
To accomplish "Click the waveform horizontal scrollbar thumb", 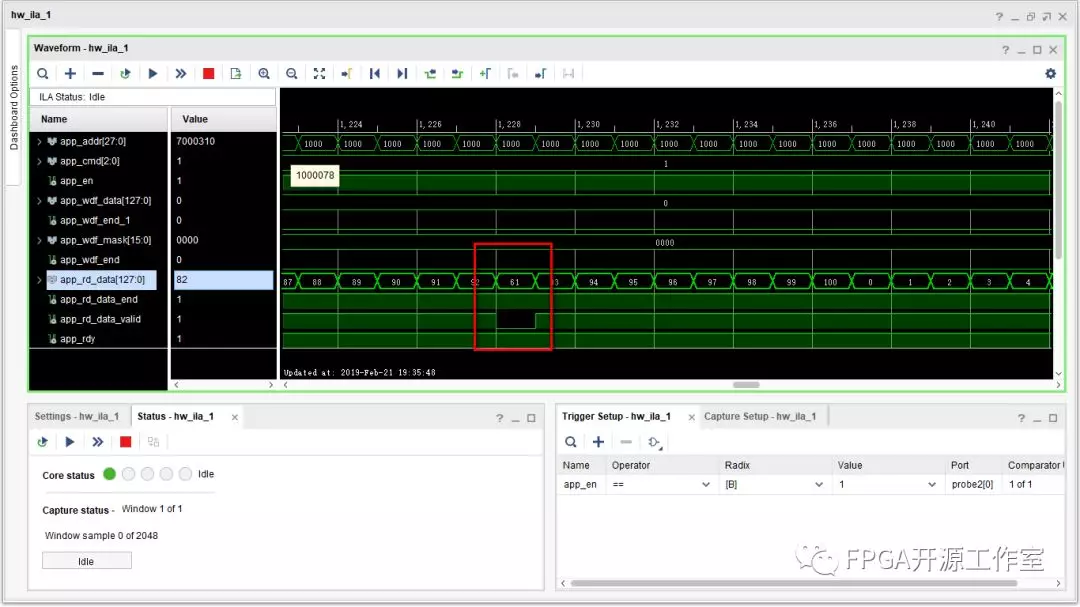I will (x=746, y=385).
